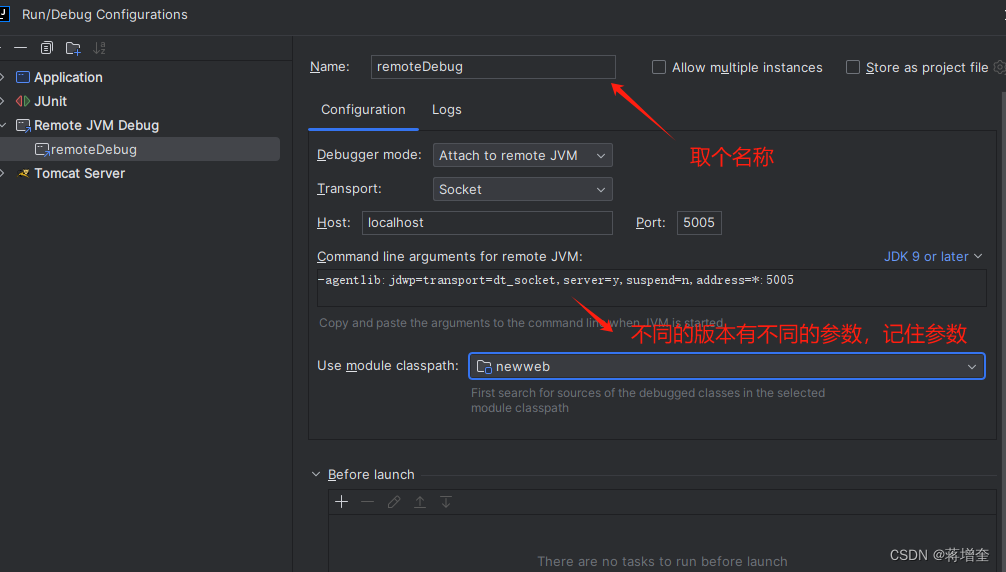Select remoteDebug in the configuration tree
This screenshot has height=572, width=1006.
pyautogui.click(x=140, y=149)
